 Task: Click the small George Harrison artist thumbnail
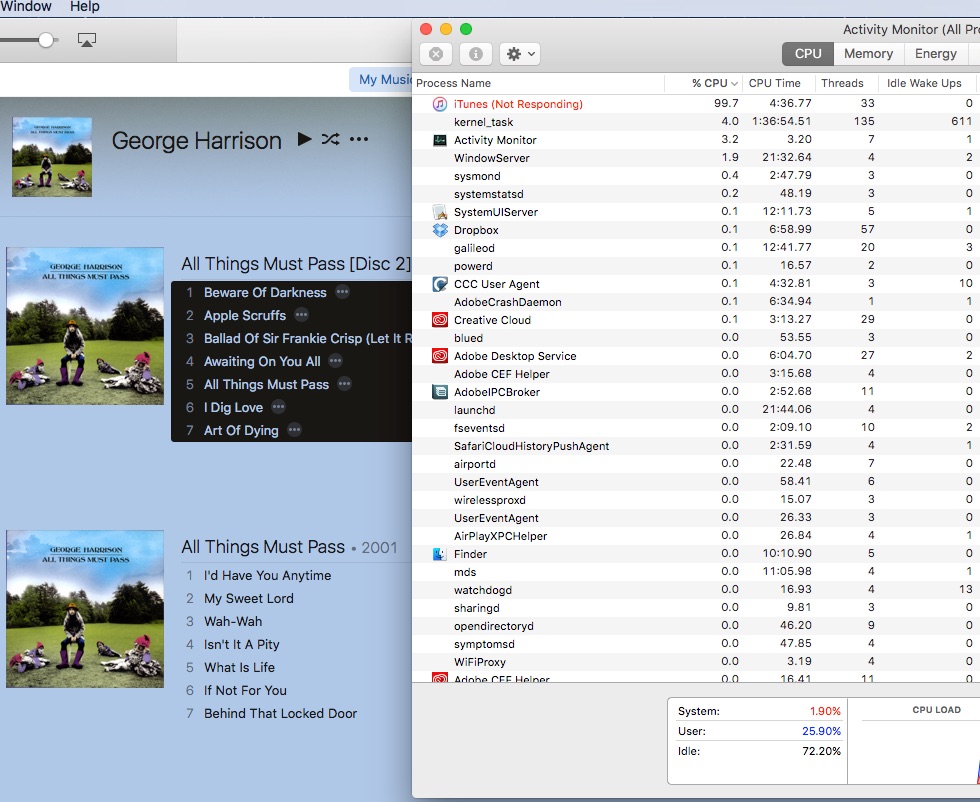(52, 157)
